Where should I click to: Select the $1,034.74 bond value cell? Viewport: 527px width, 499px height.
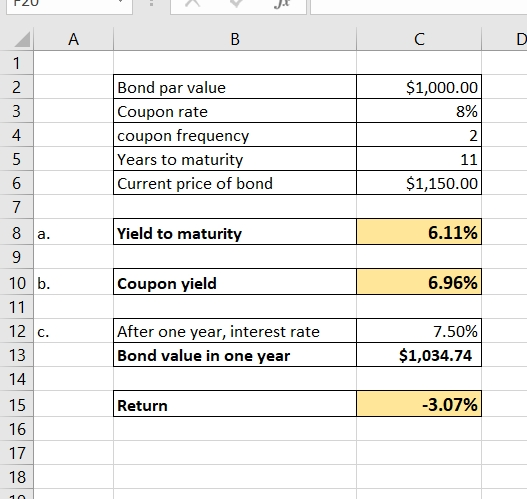point(419,355)
